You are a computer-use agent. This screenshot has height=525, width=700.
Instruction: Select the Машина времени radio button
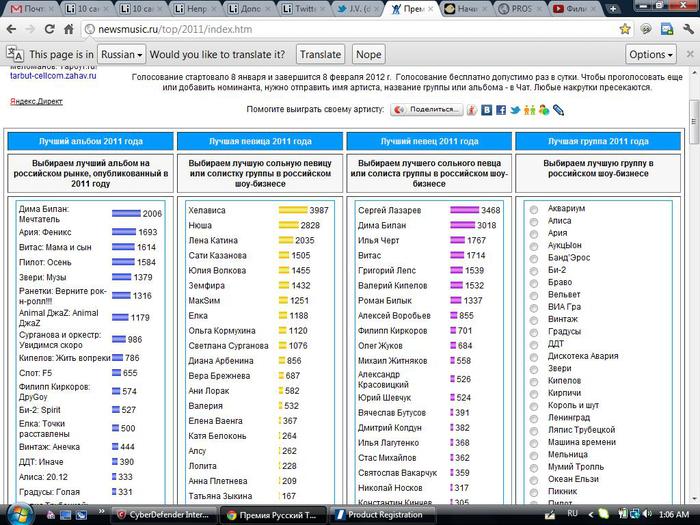533,443
